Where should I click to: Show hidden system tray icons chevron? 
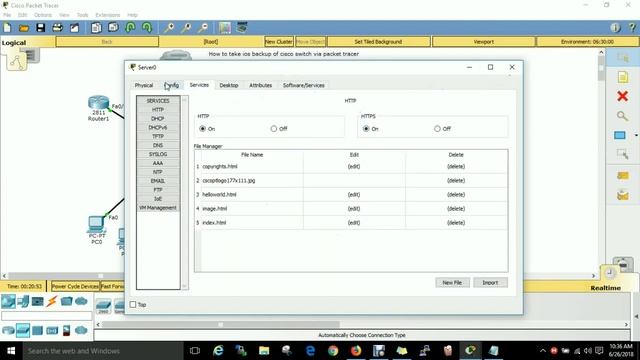pyautogui.click(x=542, y=351)
